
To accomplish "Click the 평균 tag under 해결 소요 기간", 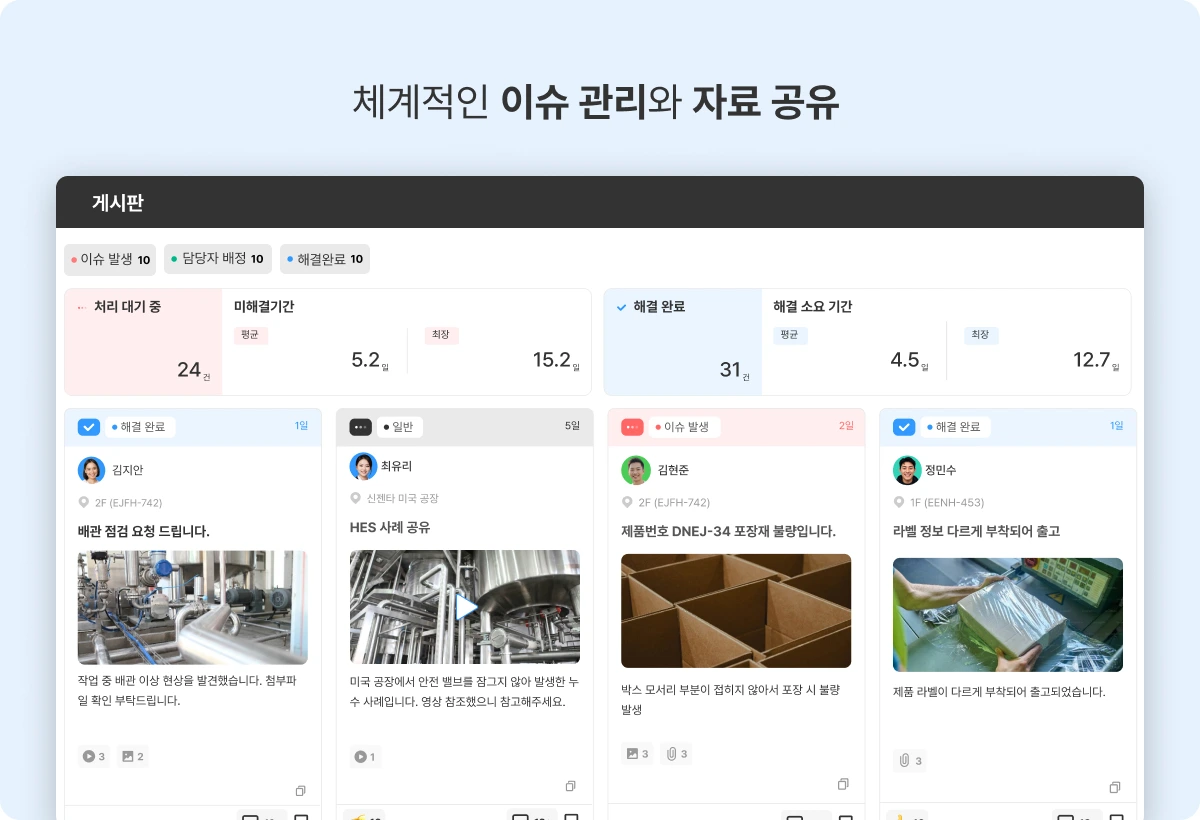I will click(790, 335).
